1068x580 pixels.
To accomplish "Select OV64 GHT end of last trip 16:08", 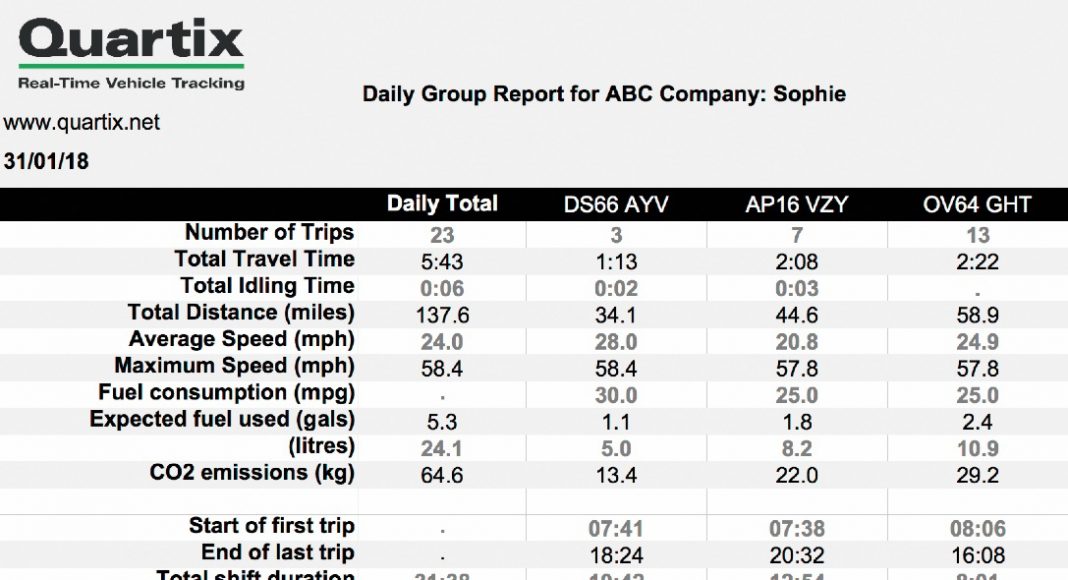I will coord(977,554).
